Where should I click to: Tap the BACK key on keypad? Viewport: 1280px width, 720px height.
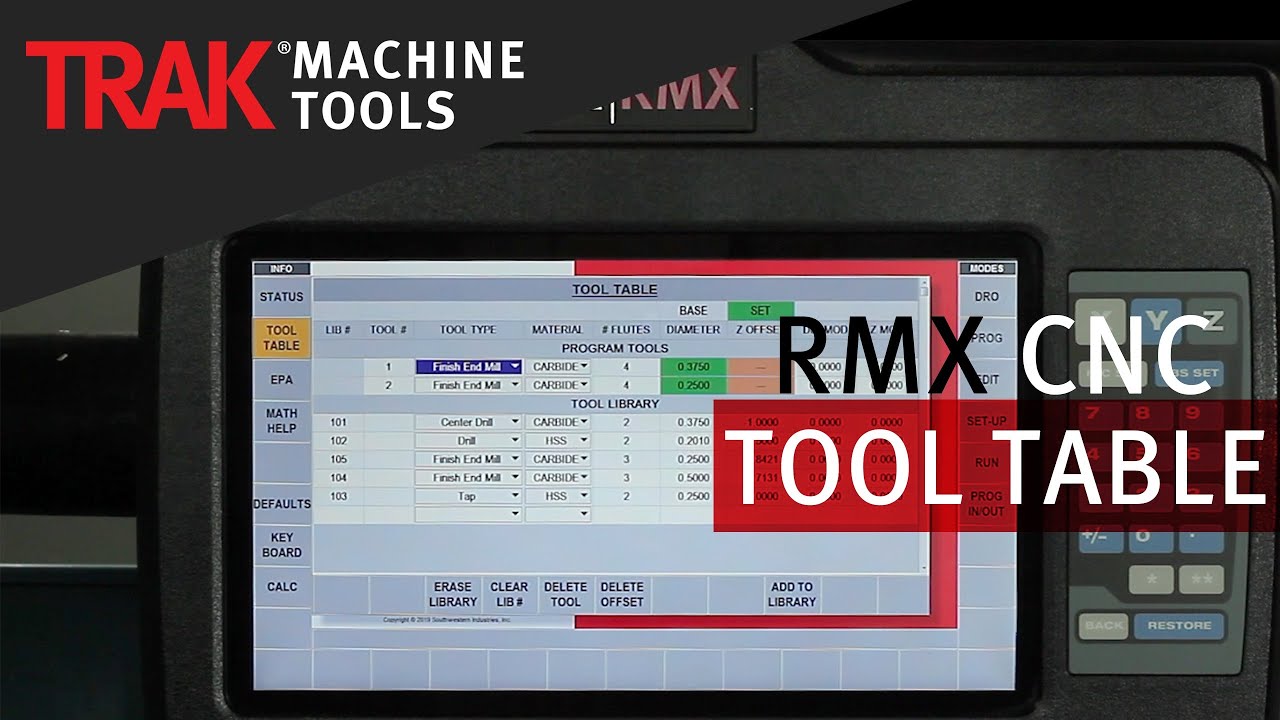1103,626
